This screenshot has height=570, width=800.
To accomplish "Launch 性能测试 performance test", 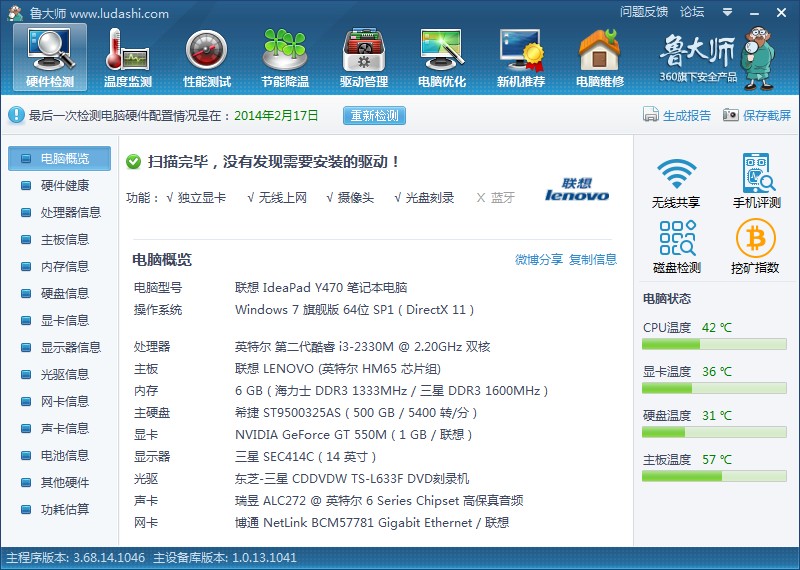I will click(x=207, y=57).
